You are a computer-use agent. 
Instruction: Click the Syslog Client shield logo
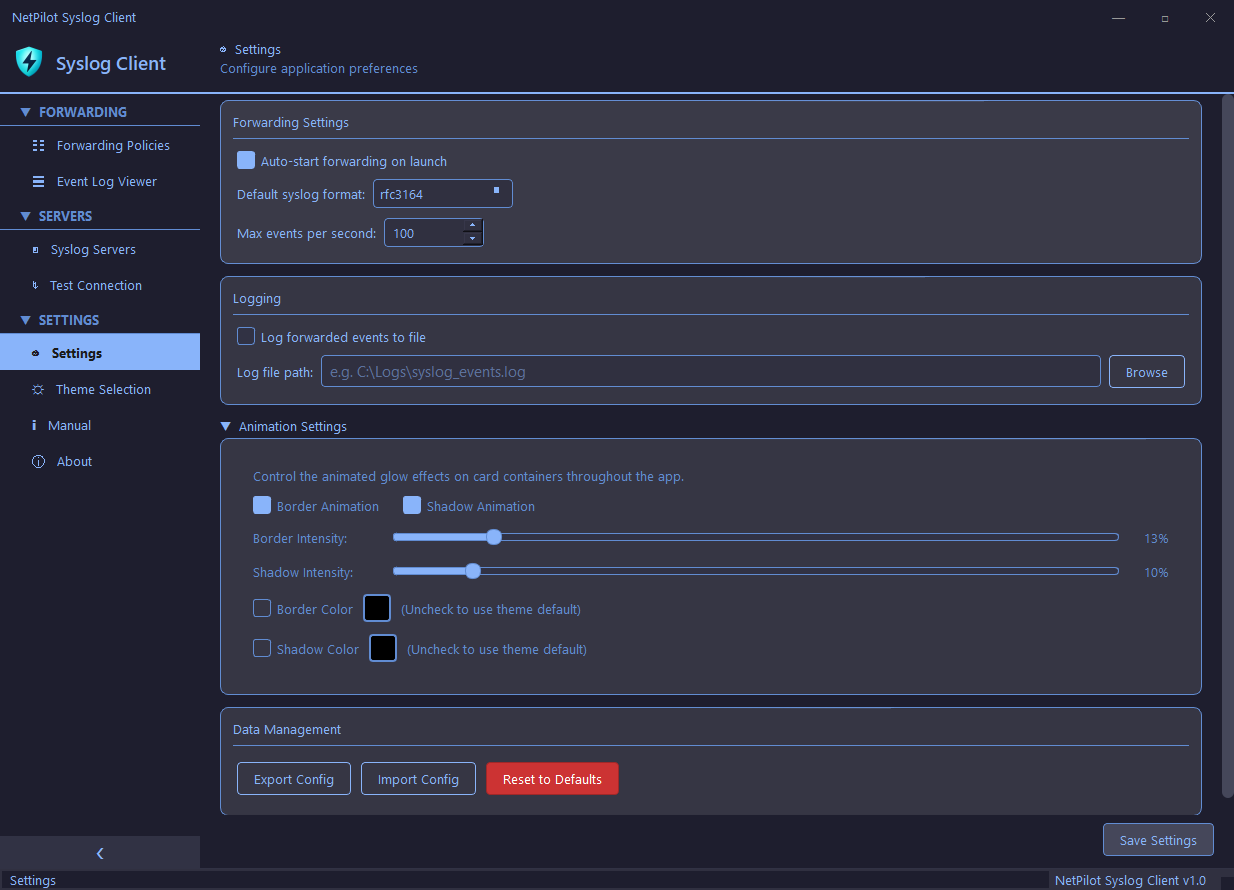coord(29,62)
